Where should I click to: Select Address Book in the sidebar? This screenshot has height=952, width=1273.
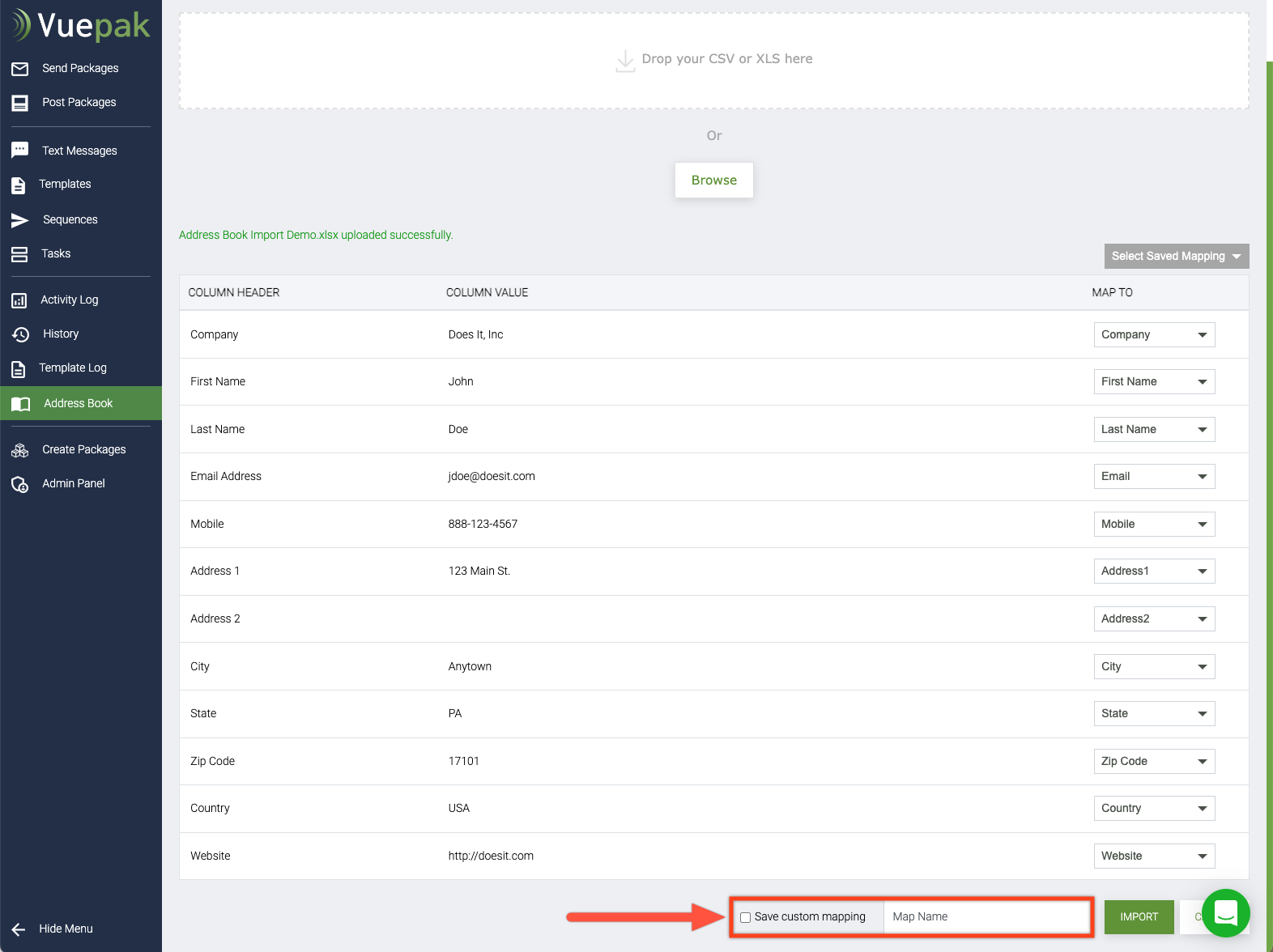(78, 403)
